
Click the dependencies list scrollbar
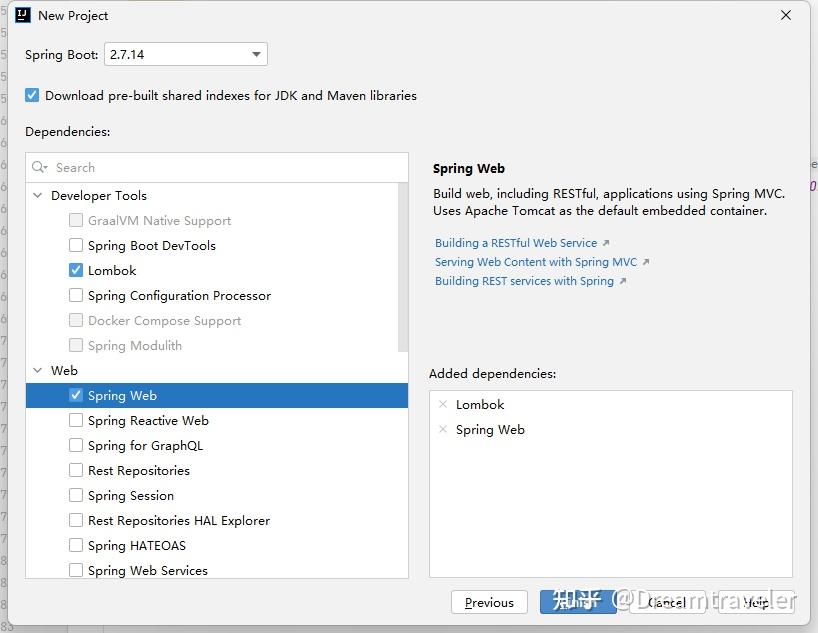[x=403, y=267]
